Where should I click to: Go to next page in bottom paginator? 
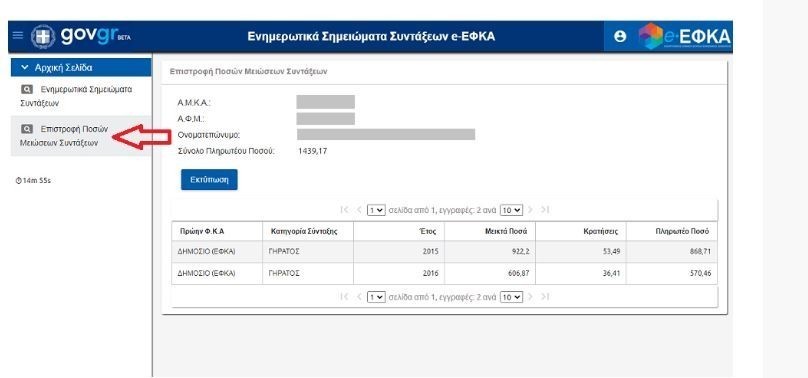pos(530,297)
